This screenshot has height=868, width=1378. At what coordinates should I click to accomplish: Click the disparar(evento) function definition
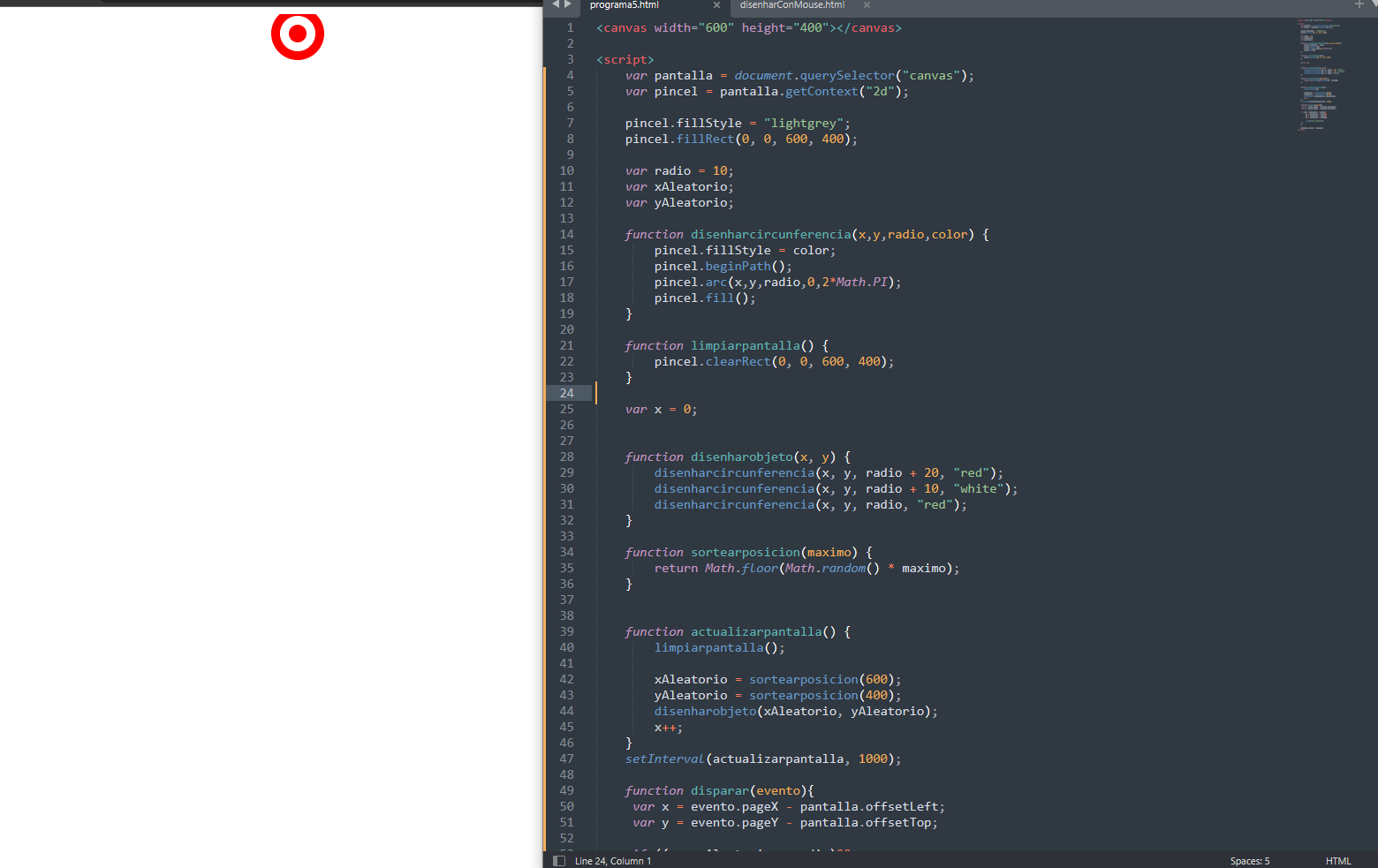[x=719, y=790]
